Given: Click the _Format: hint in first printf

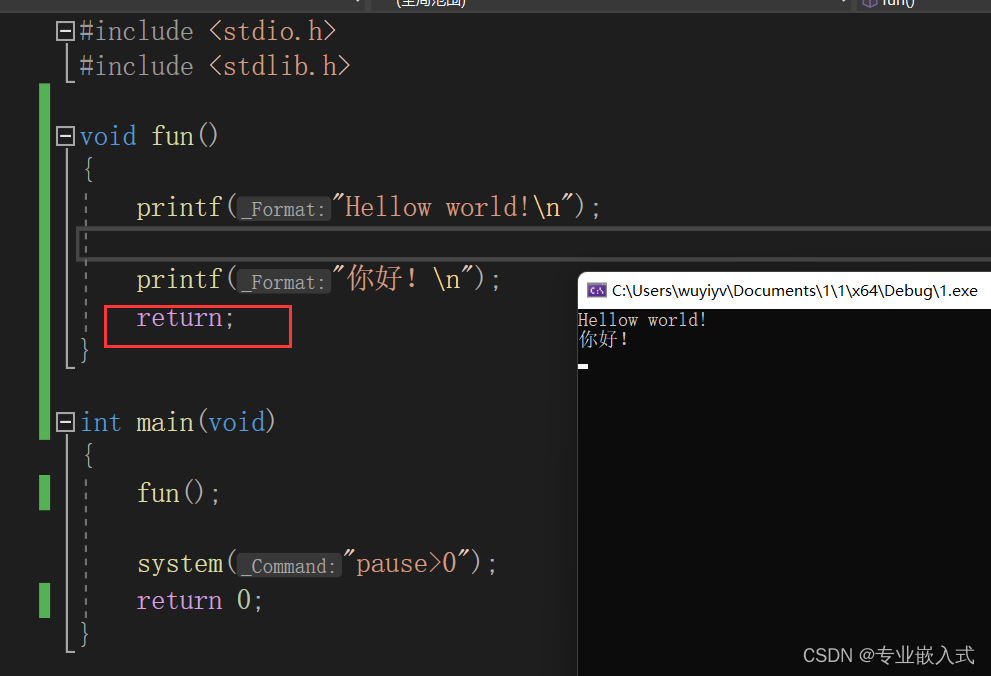Looking at the screenshot, I should pyautogui.click(x=284, y=208).
